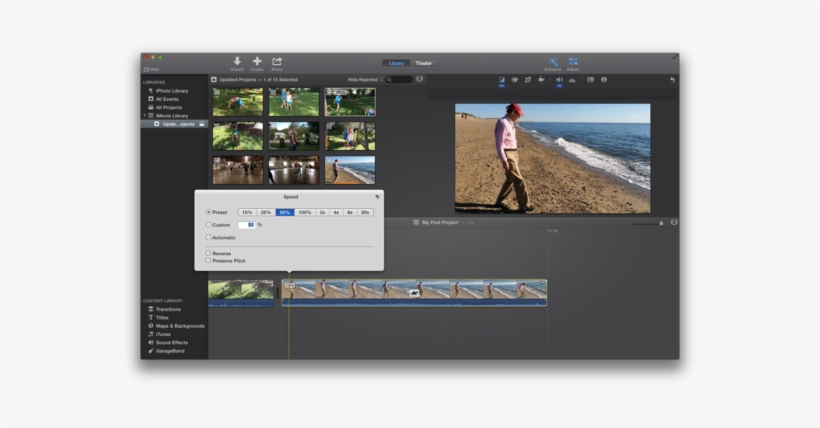Collapse the iMovie Library disclosure triangle

145,116
